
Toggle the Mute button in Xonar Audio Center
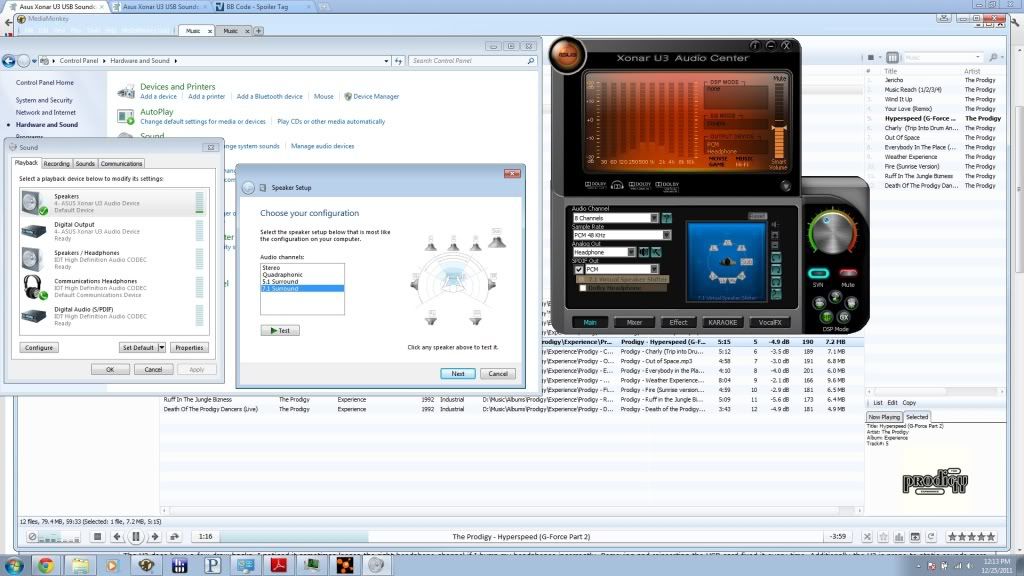(x=848, y=273)
